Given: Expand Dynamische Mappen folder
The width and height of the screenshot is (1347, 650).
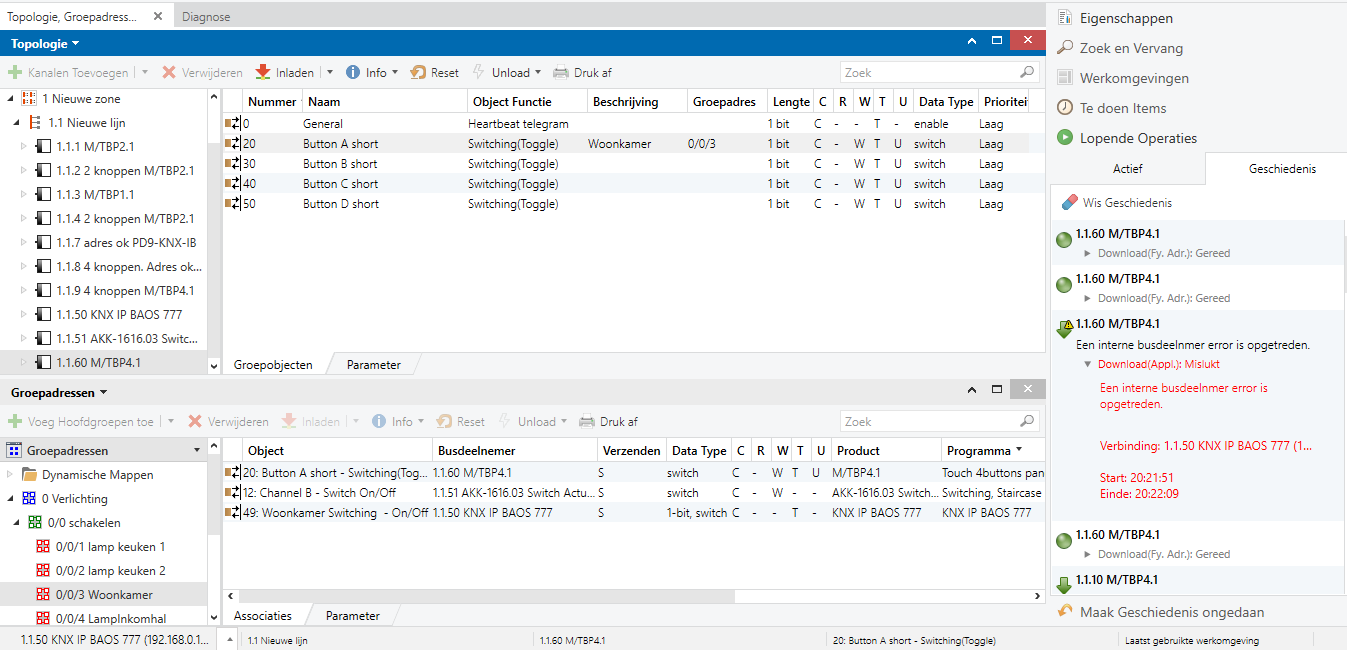Looking at the screenshot, I should 12,475.
